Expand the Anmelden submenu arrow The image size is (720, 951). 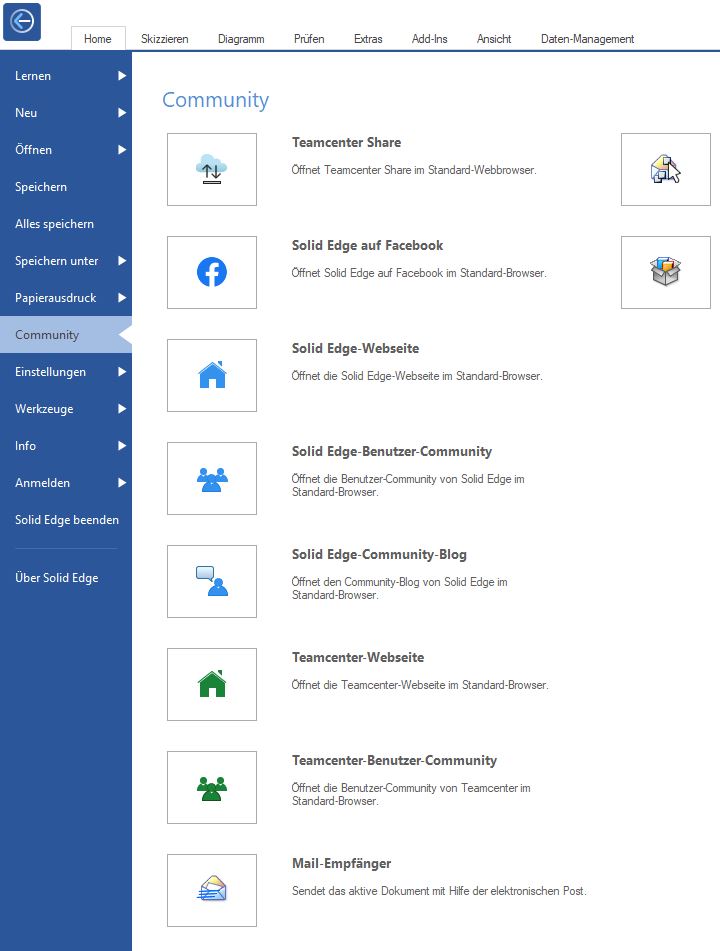[122, 483]
